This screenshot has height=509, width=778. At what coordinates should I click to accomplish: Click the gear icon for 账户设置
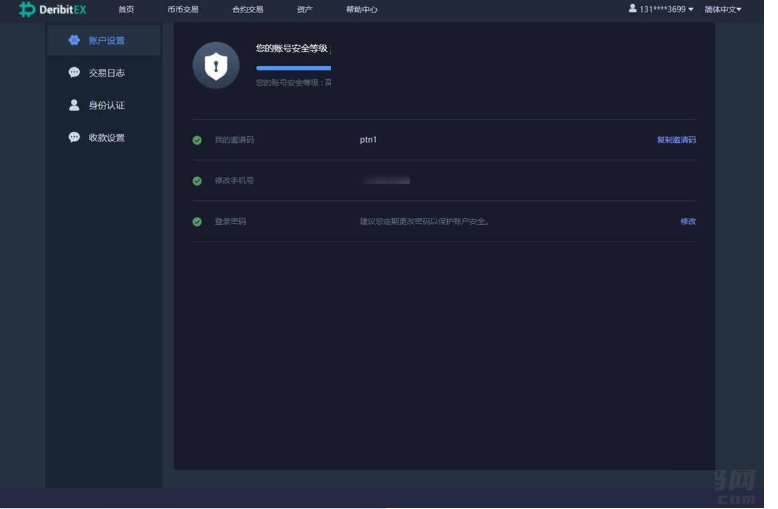point(74,40)
